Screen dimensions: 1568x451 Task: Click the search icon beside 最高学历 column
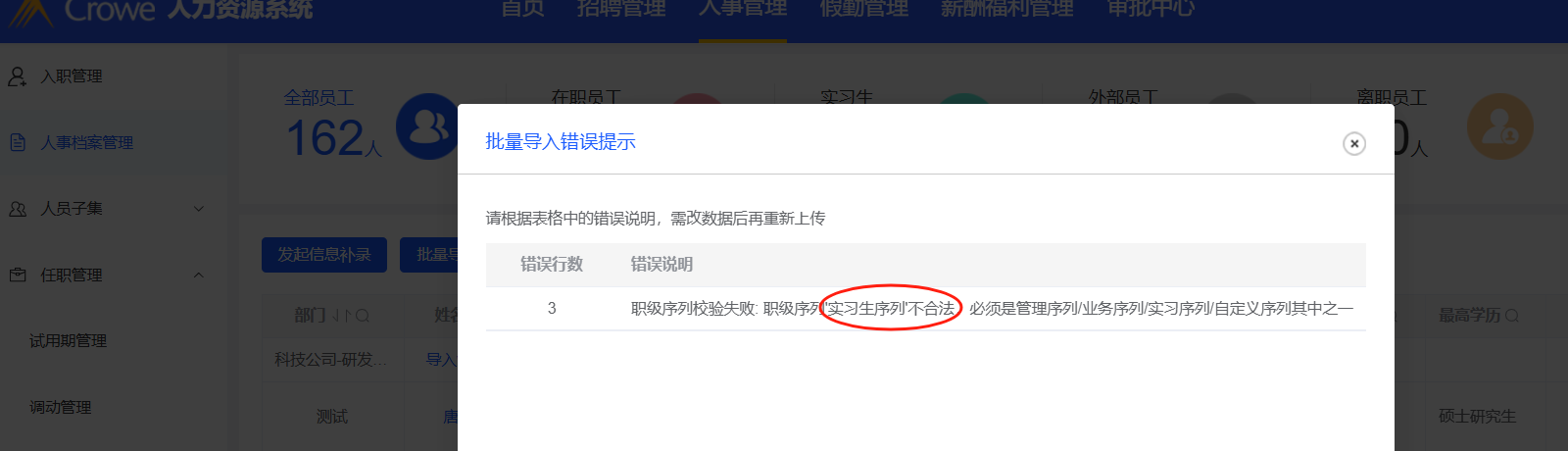click(1511, 316)
